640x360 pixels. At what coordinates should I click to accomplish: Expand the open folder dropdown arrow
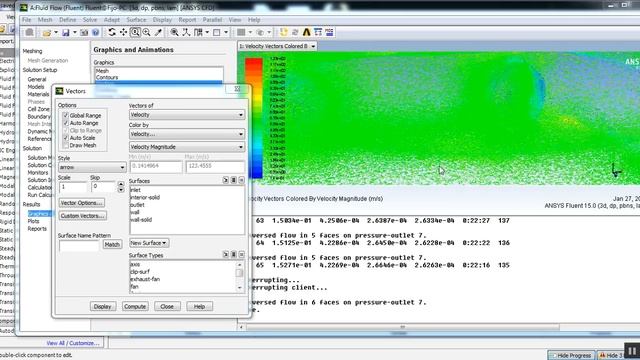tap(56, 33)
